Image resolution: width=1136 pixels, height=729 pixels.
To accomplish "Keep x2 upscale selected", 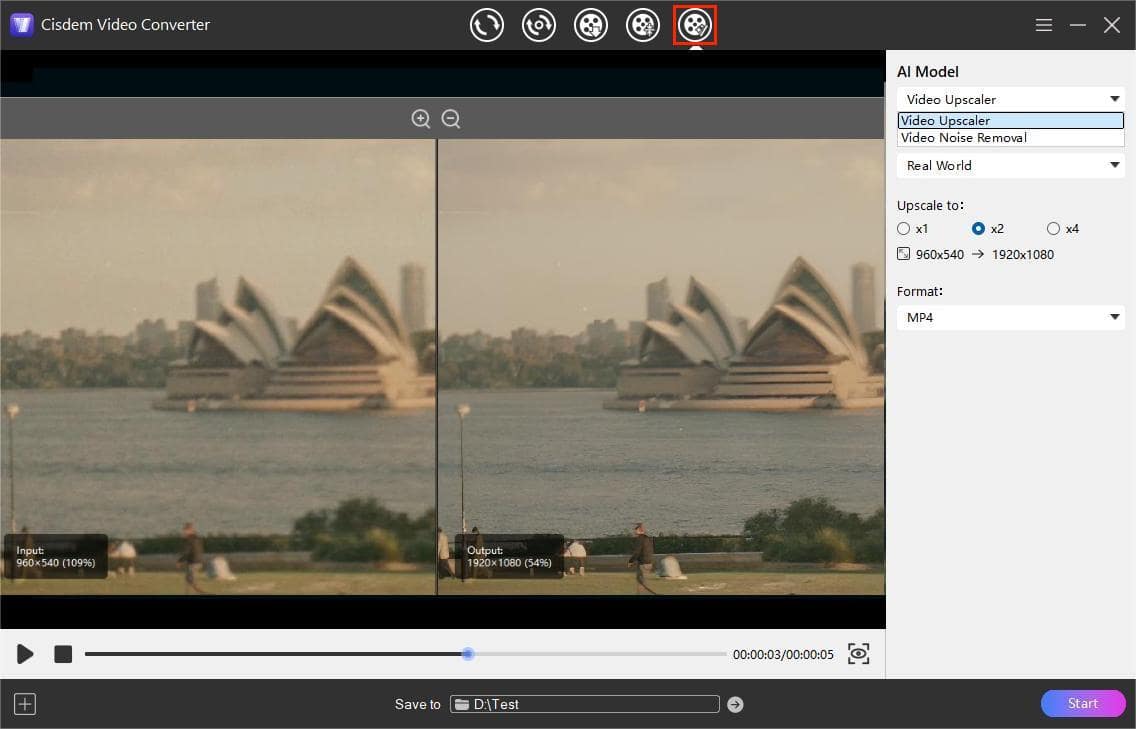I will pos(978,228).
